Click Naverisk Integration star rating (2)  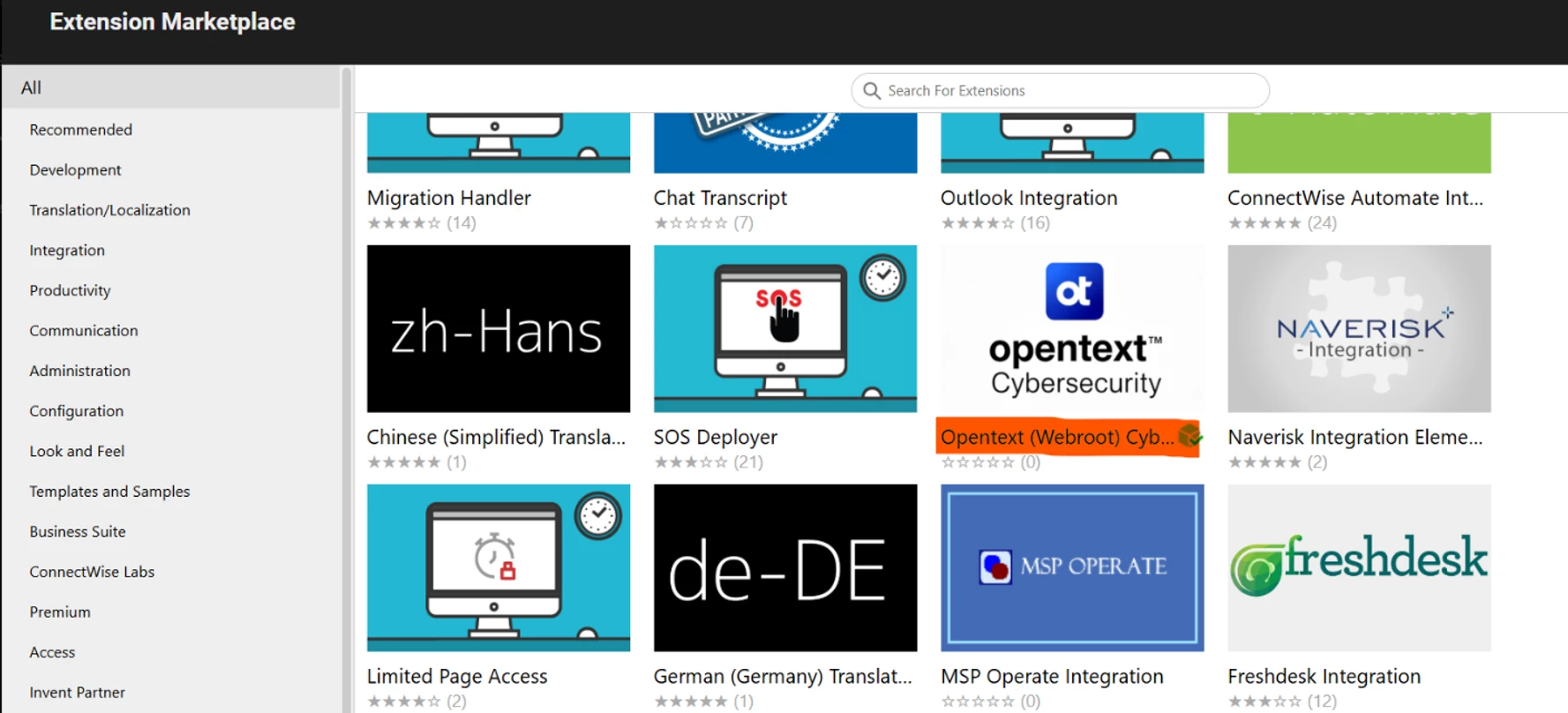[1277, 462]
